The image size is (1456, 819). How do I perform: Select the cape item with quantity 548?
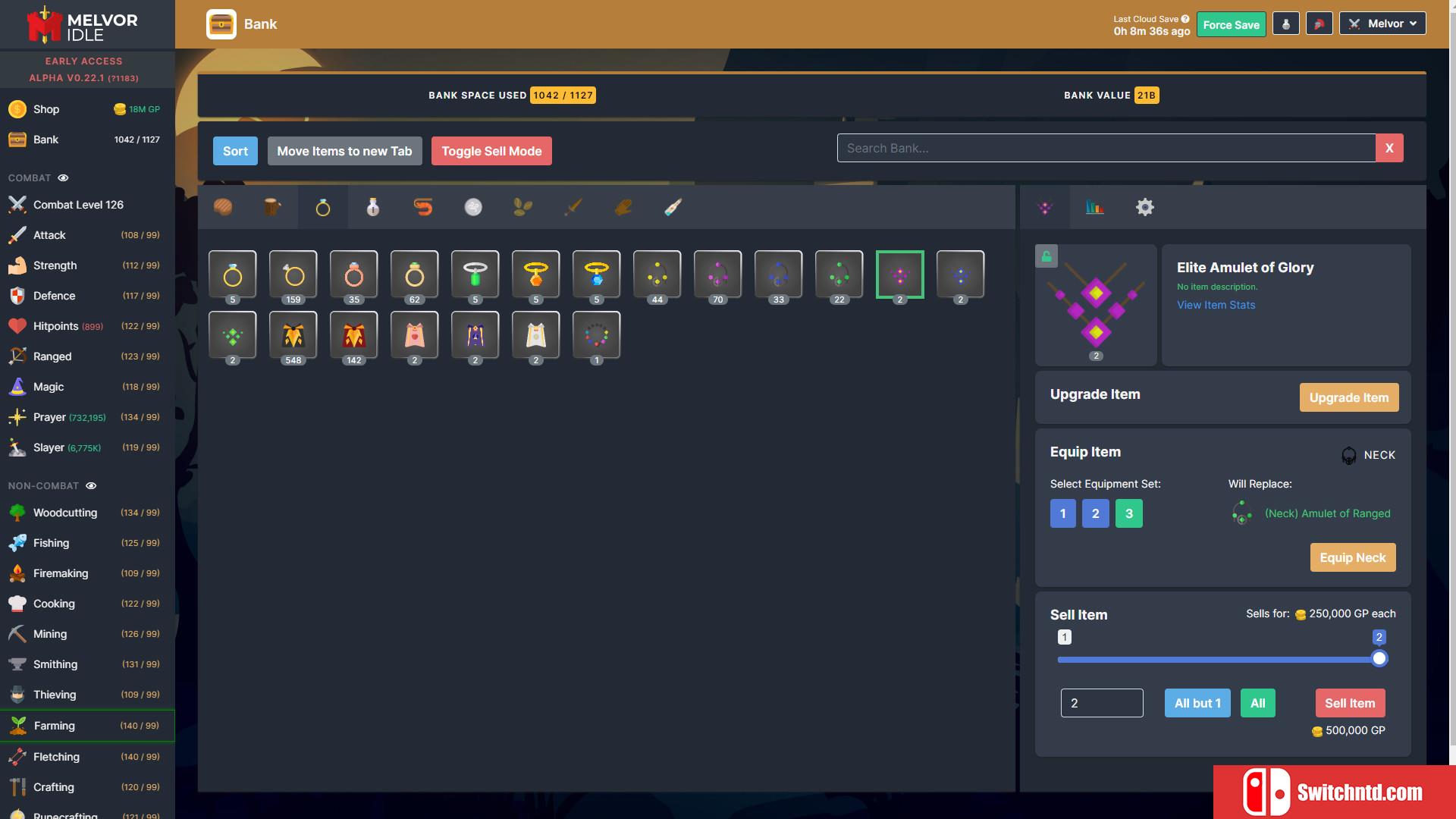tap(293, 335)
